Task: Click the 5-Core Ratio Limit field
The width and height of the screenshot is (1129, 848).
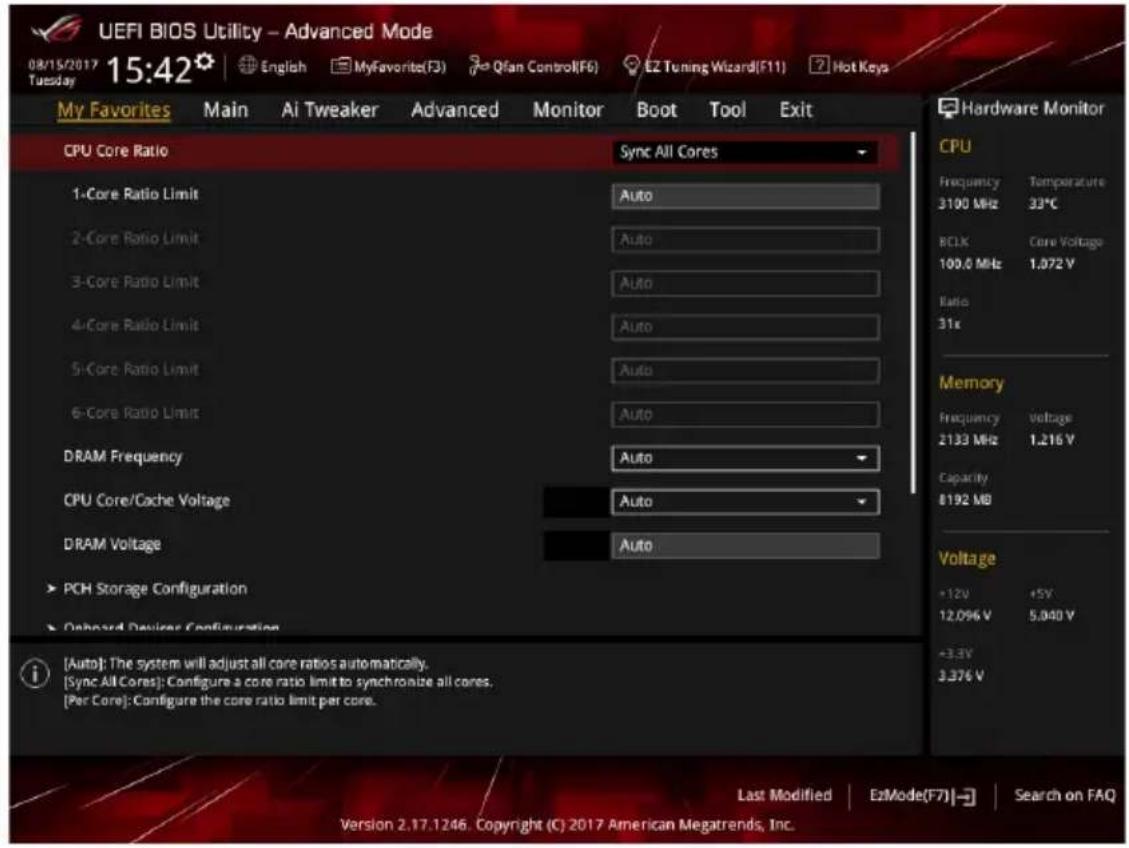Action: coord(745,371)
